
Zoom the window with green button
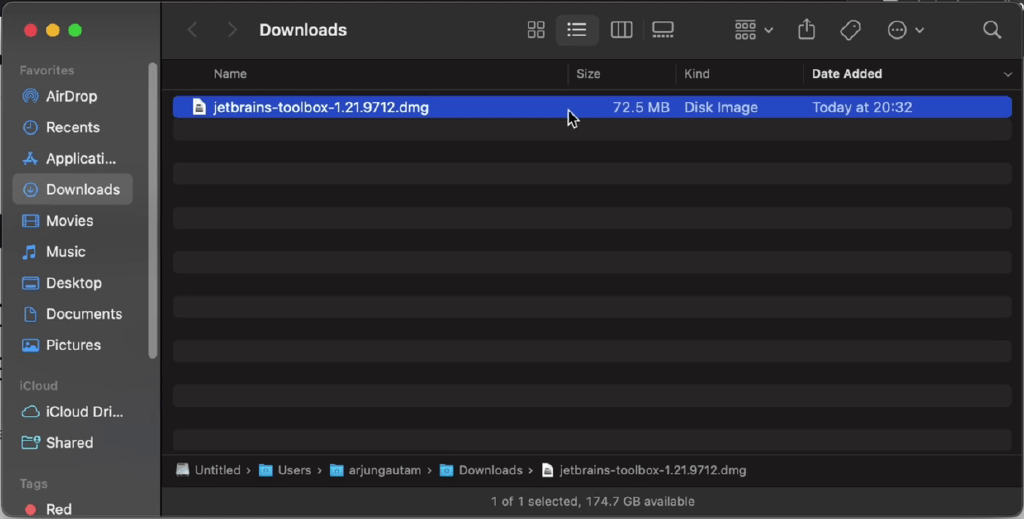click(x=75, y=30)
